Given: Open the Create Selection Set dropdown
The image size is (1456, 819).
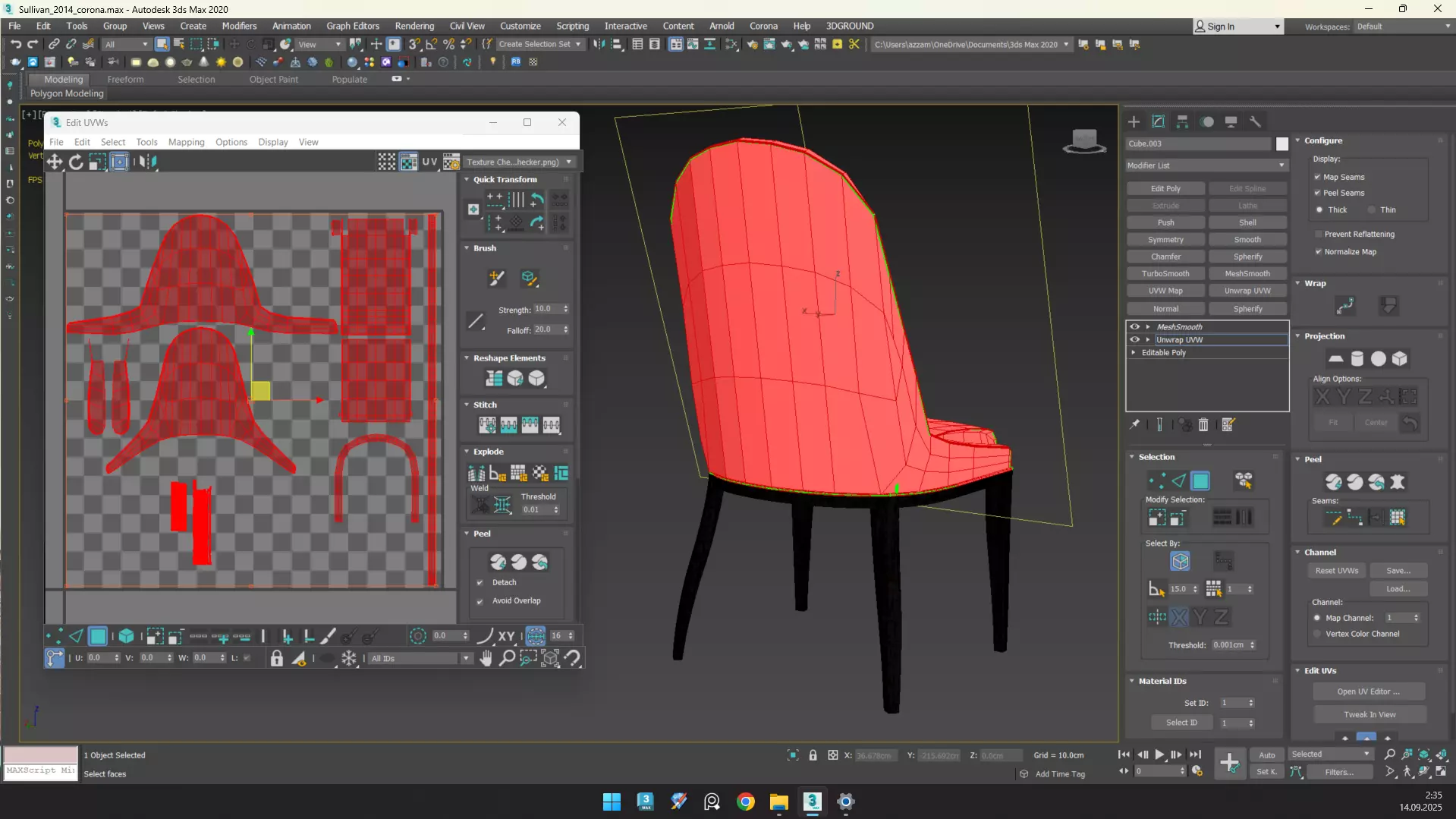Looking at the screenshot, I should [539, 44].
